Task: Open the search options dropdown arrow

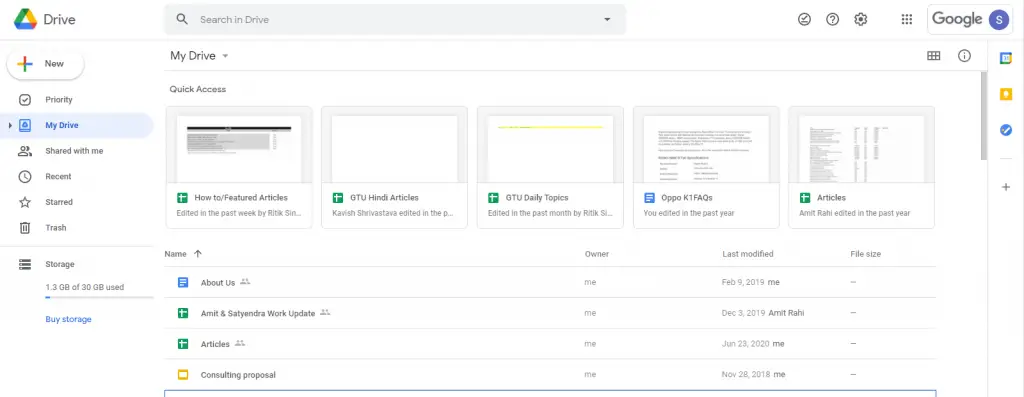Action: coord(607,20)
